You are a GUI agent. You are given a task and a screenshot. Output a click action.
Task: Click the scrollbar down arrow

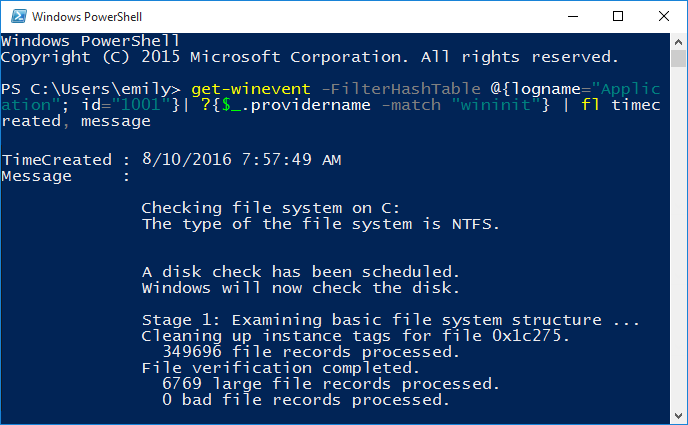coord(677,413)
